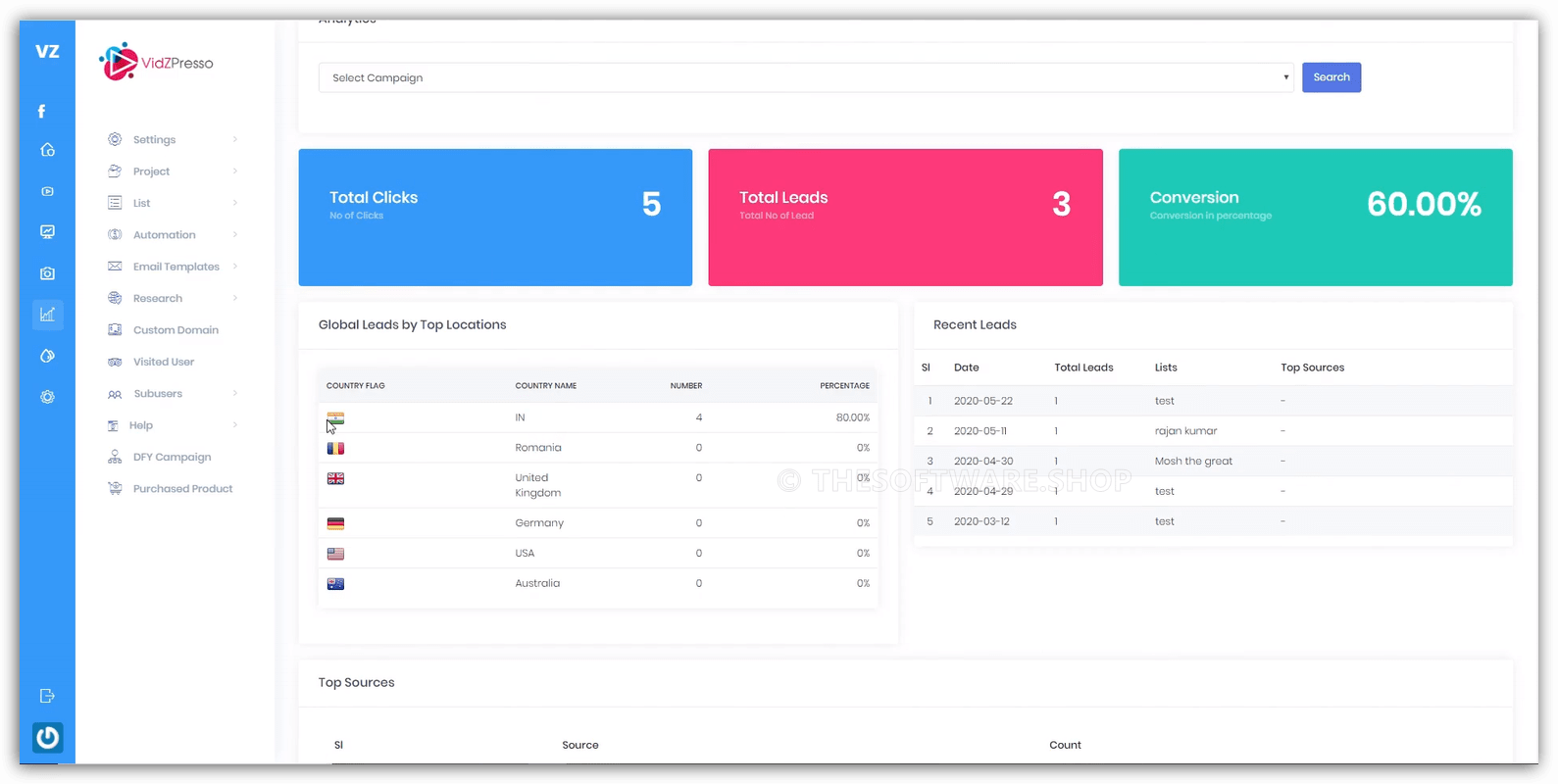Click the DFY Campaign icon

[x=115, y=457]
